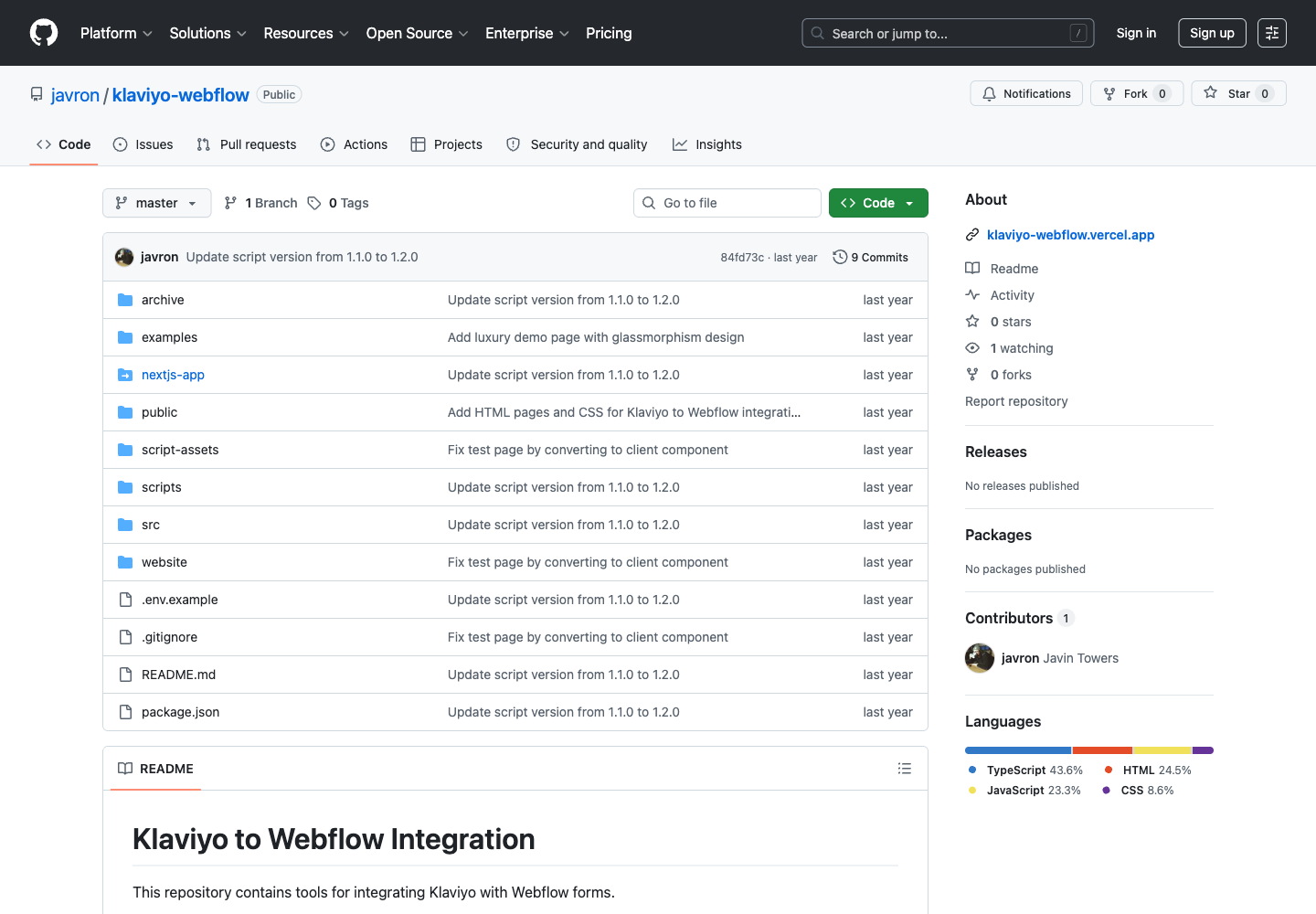This screenshot has width=1316, height=914.
Task: Click the public folder icon
Action: tap(125, 412)
